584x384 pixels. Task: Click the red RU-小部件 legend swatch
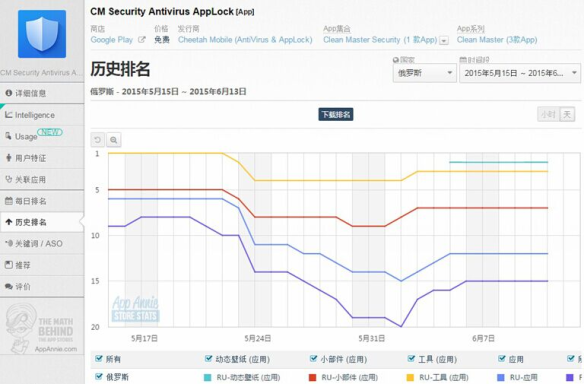coord(313,377)
